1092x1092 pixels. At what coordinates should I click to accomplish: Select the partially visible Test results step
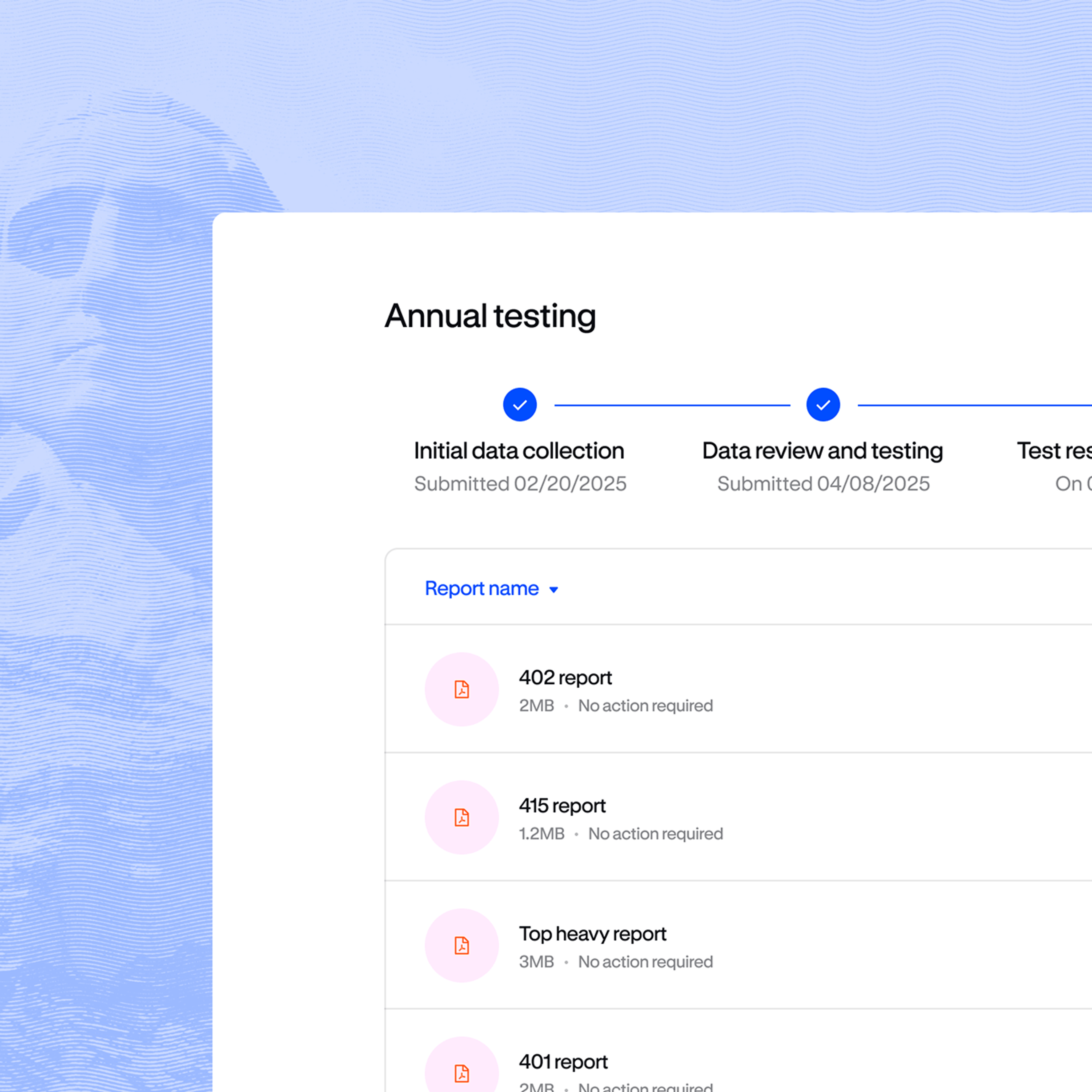[1054, 451]
